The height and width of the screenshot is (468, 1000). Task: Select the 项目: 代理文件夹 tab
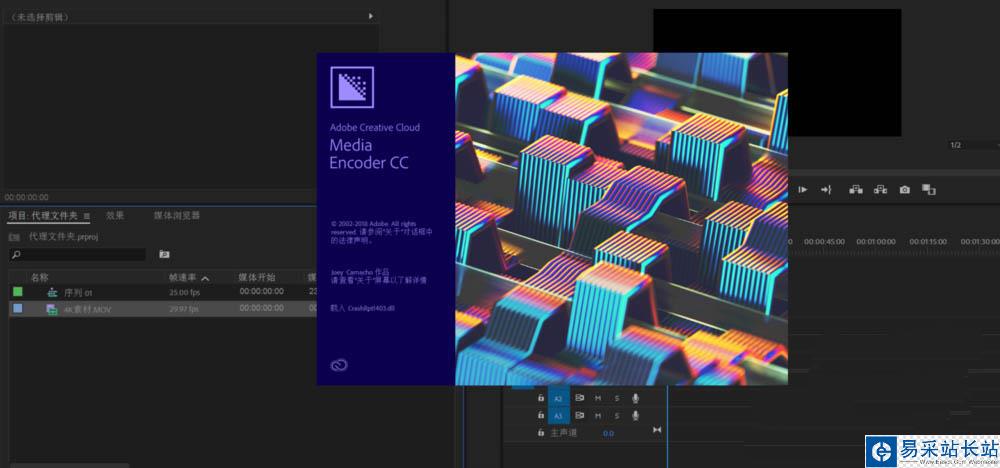coord(43,216)
